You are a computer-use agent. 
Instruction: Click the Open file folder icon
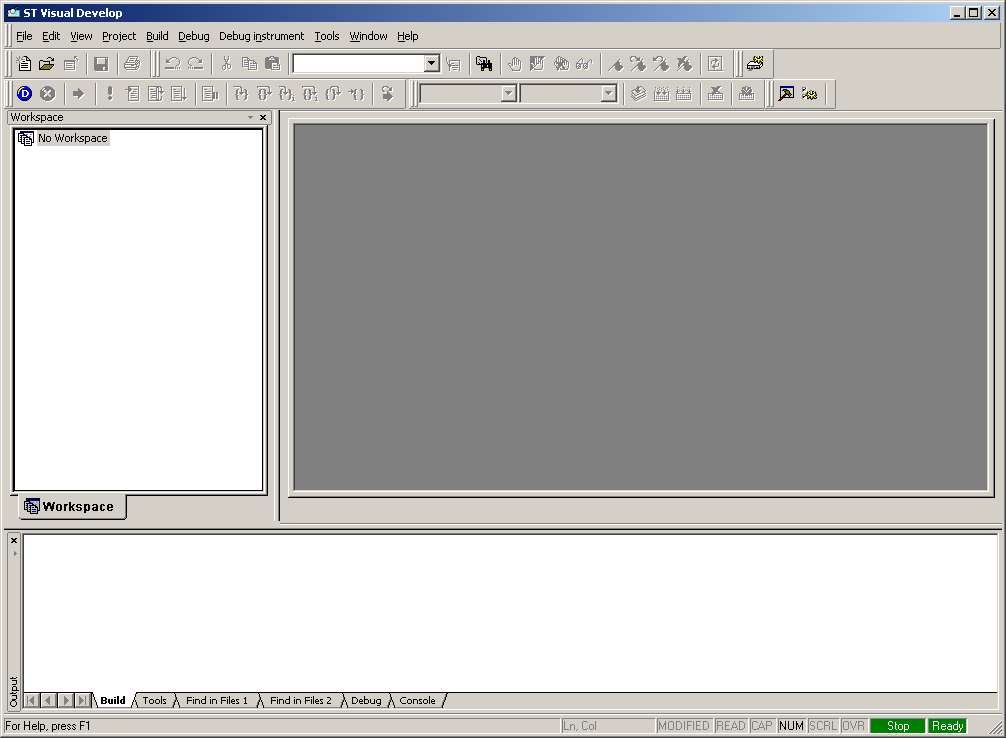click(x=47, y=64)
